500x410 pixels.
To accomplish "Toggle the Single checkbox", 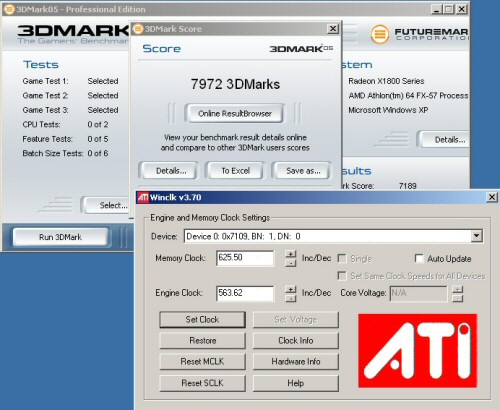I will (342, 258).
